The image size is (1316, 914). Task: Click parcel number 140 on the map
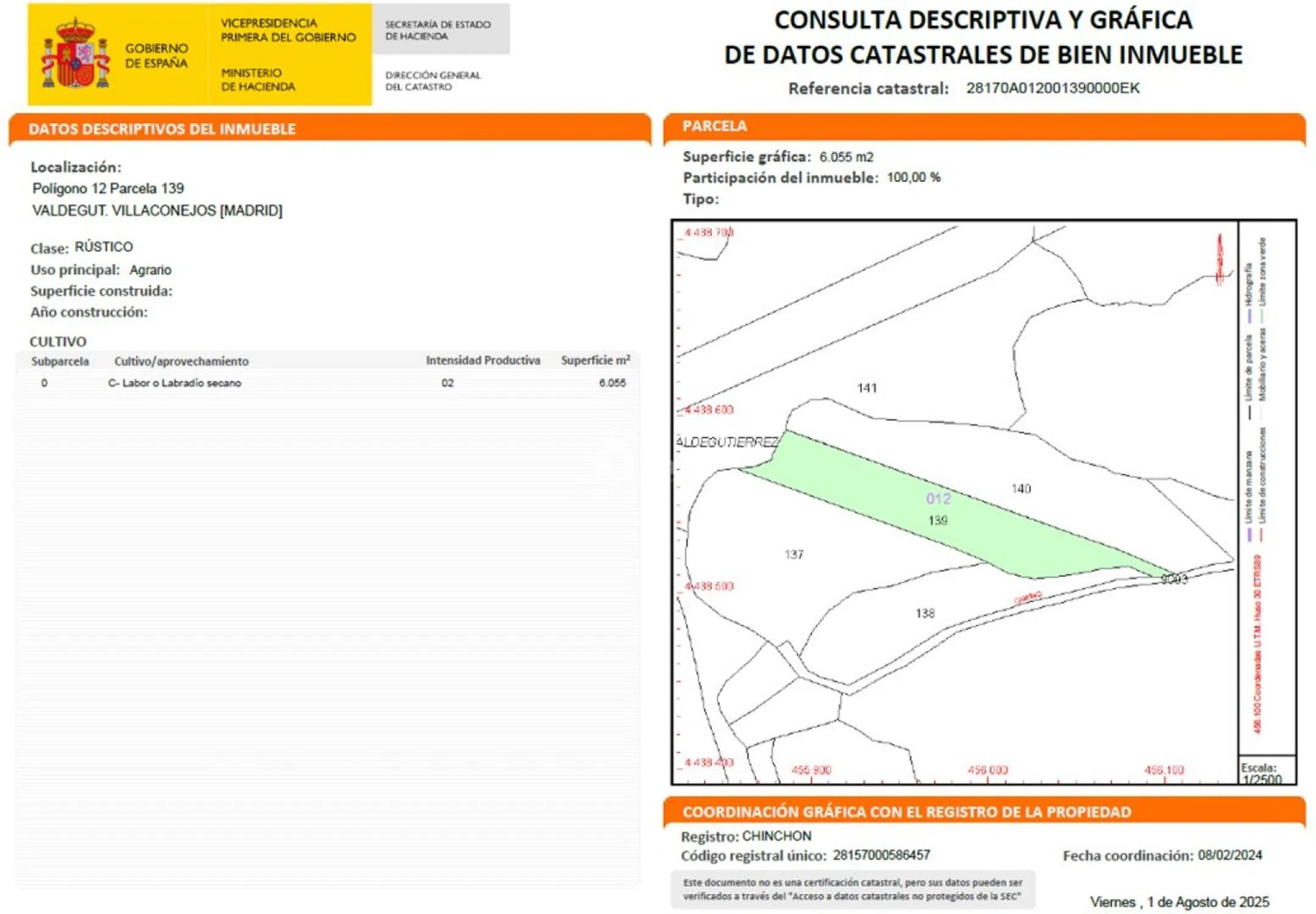[x=1021, y=489]
